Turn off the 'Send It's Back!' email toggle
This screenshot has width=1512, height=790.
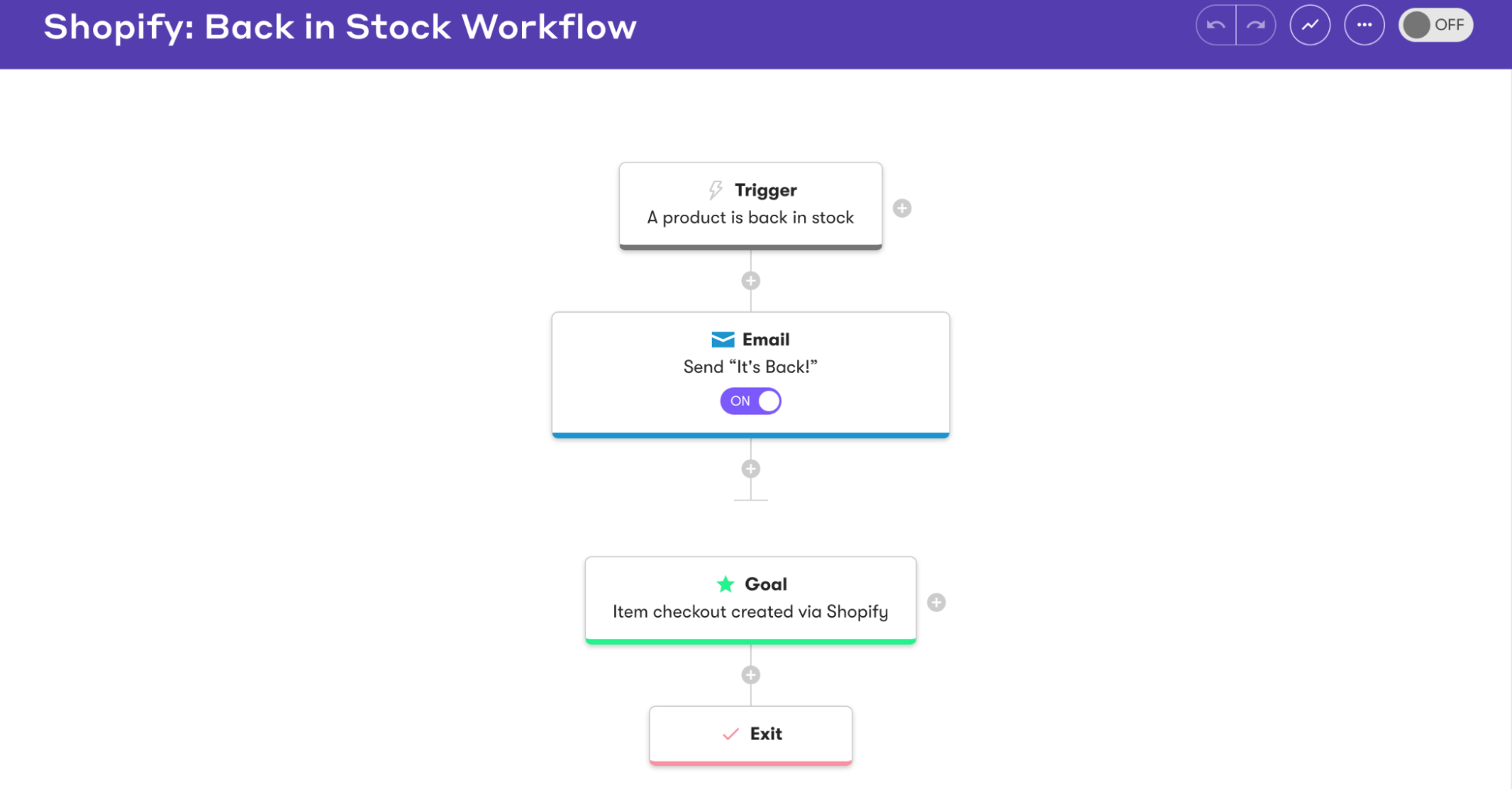tap(750, 401)
